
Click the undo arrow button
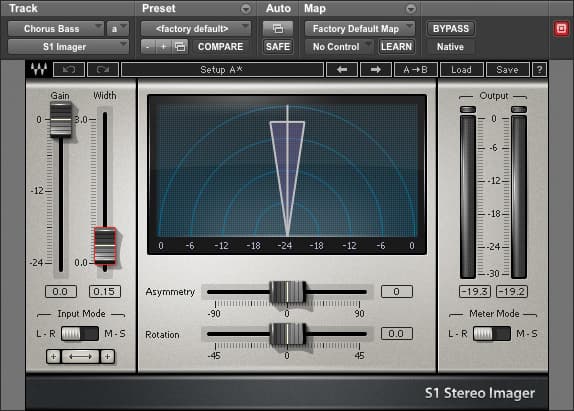[69, 70]
